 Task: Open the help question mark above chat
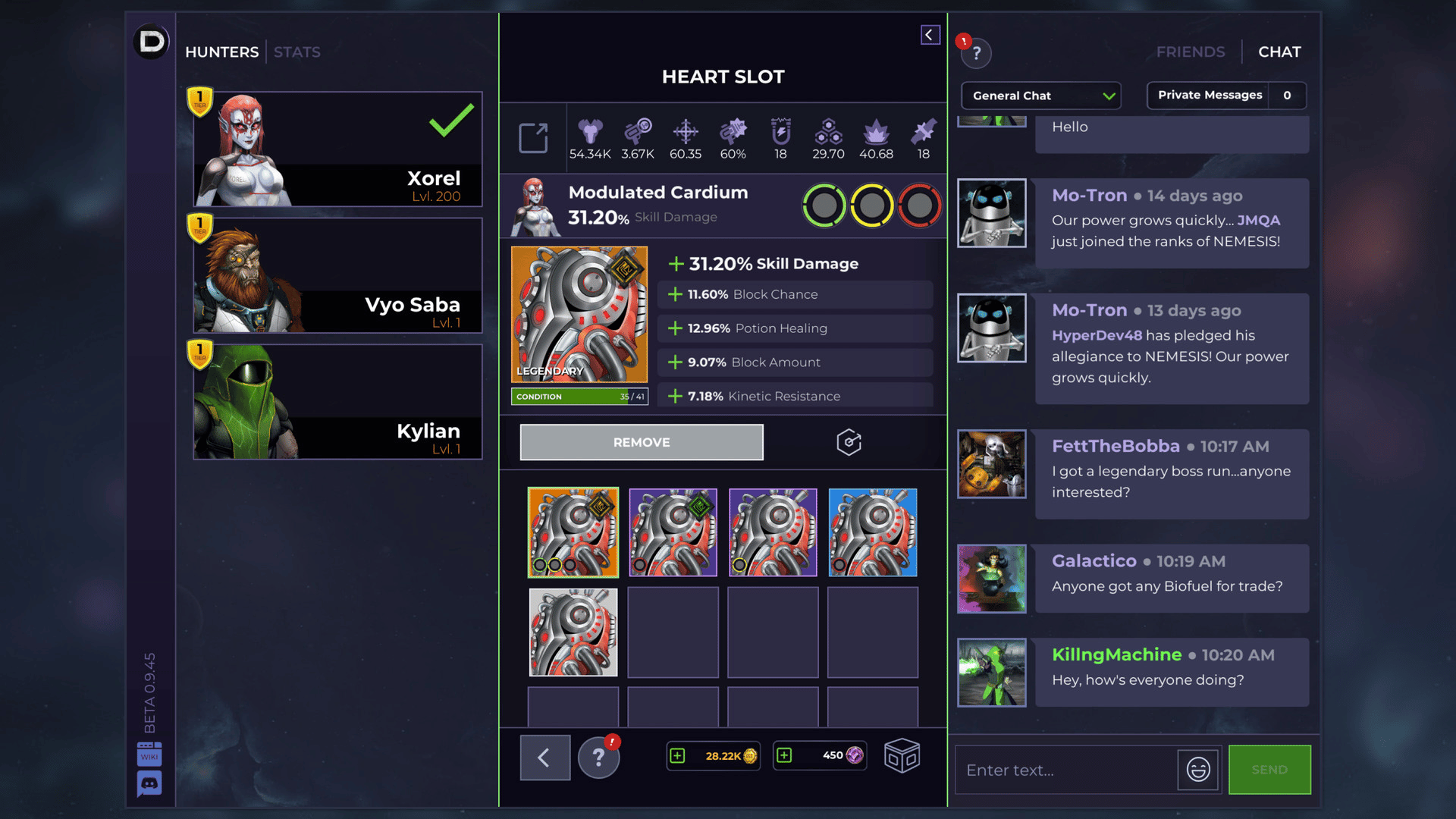(x=976, y=53)
